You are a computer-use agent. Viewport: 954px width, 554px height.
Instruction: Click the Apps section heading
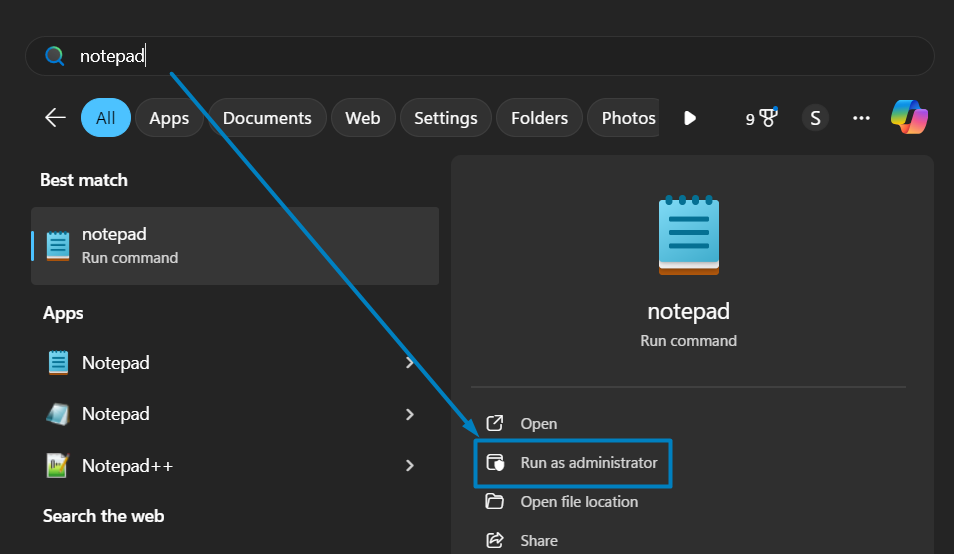coord(63,313)
